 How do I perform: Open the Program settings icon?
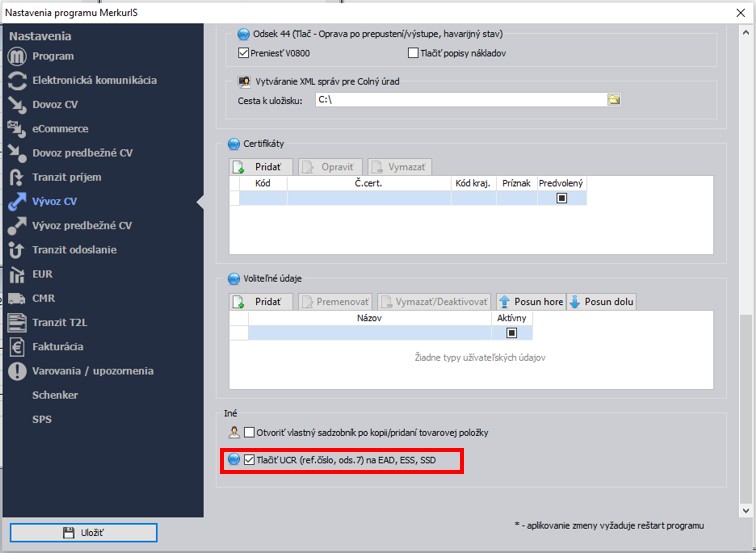pyautogui.click(x=17, y=56)
